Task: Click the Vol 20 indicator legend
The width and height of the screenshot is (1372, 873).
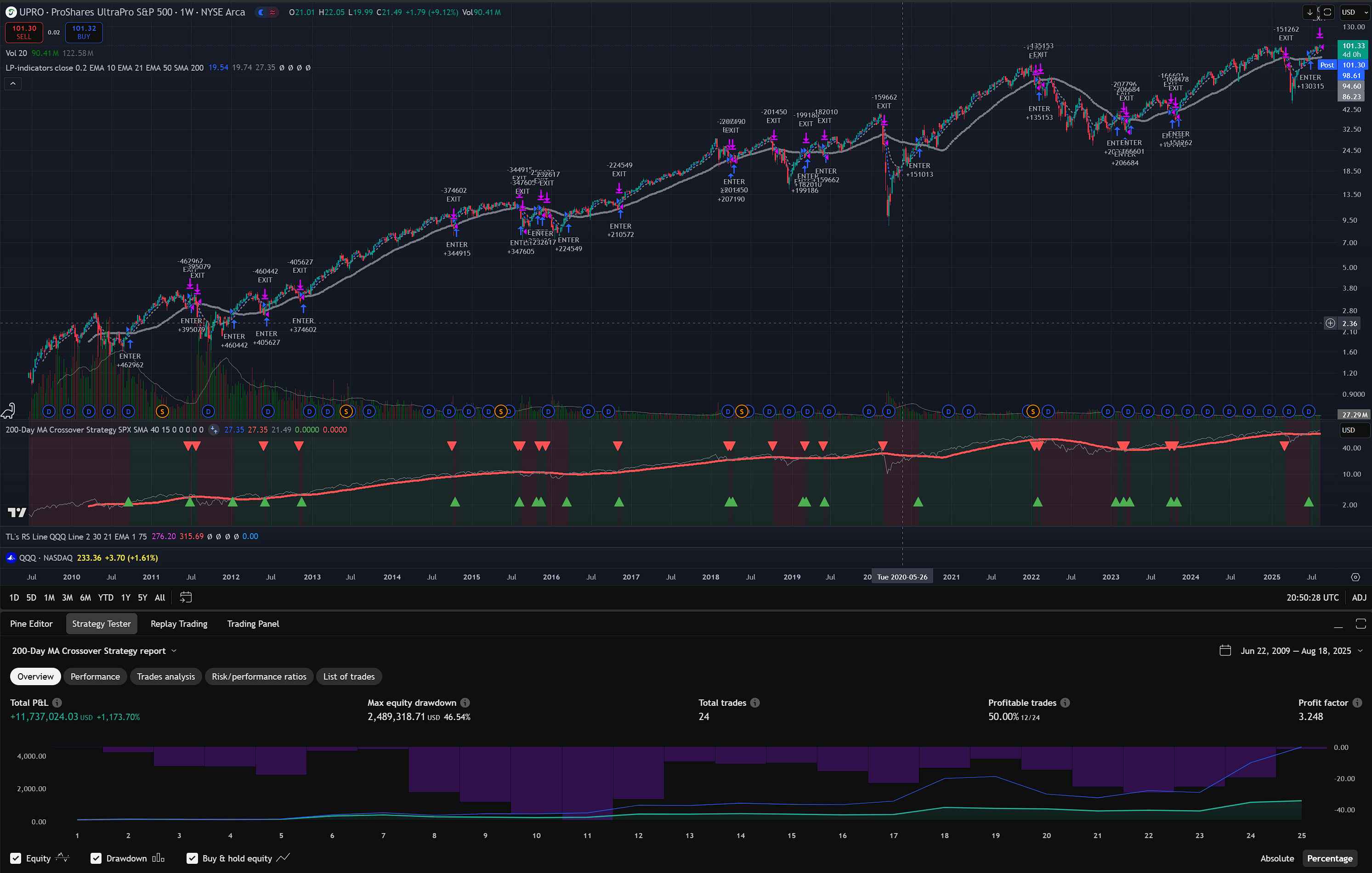Action: pos(16,53)
